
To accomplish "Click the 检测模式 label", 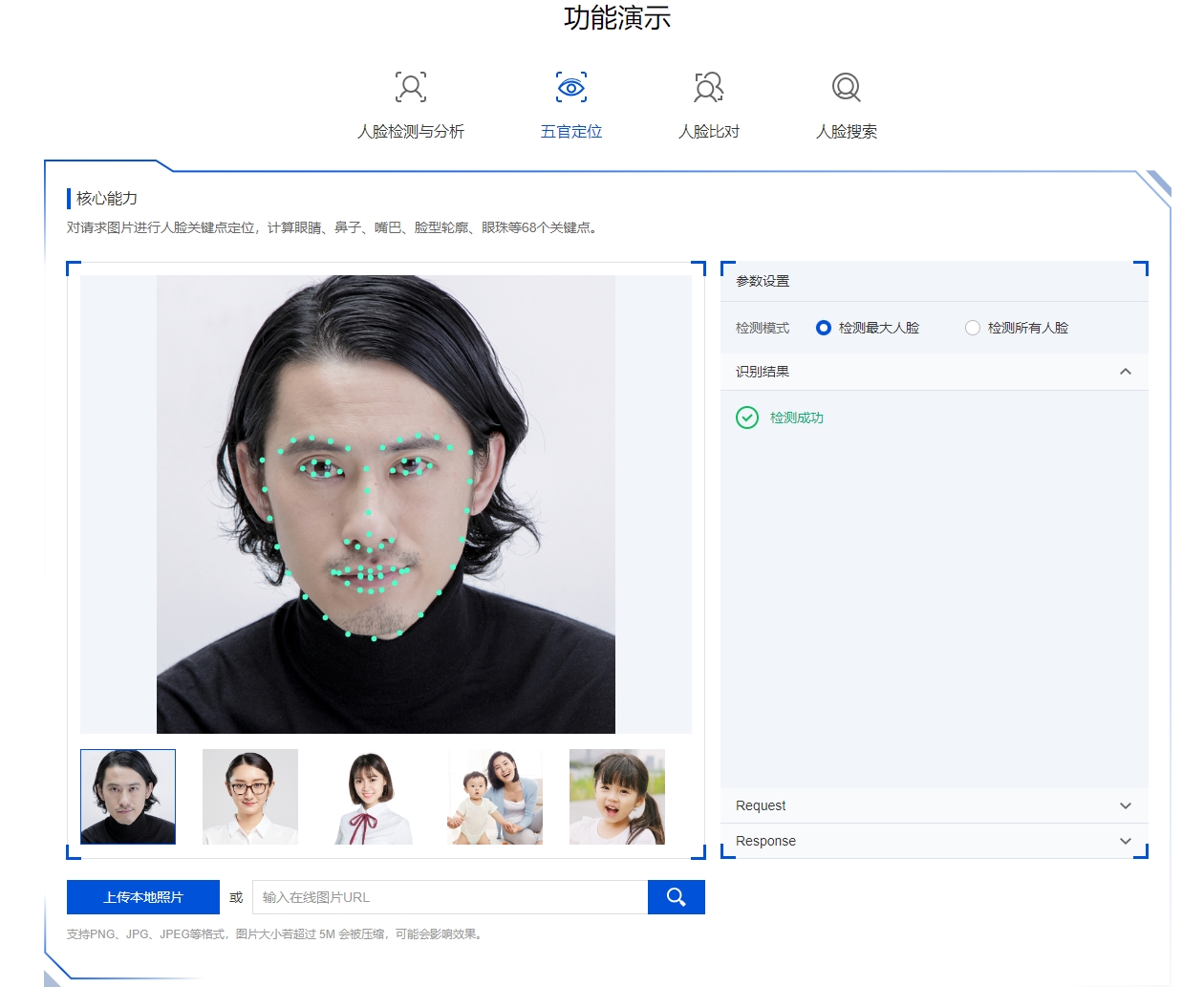I will point(763,328).
